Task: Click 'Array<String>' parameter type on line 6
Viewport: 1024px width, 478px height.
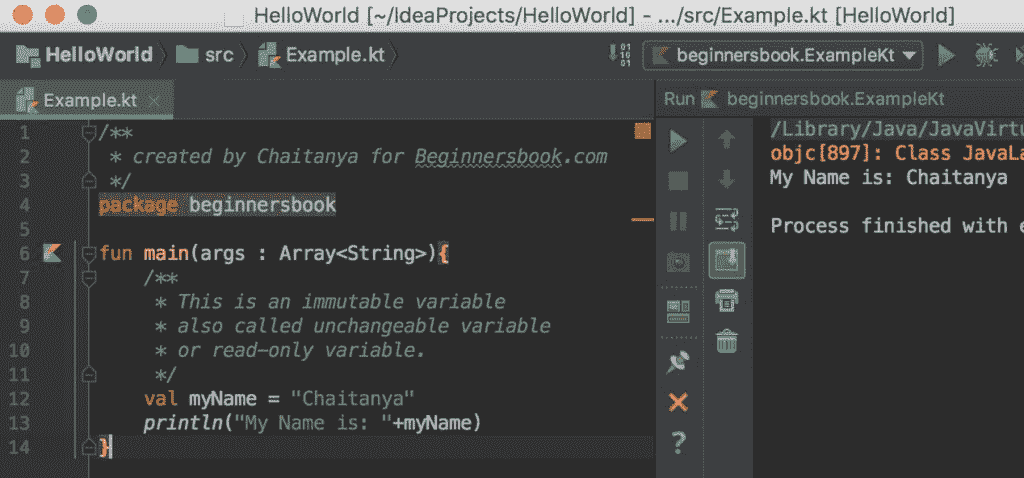Action: [x=353, y=253]
